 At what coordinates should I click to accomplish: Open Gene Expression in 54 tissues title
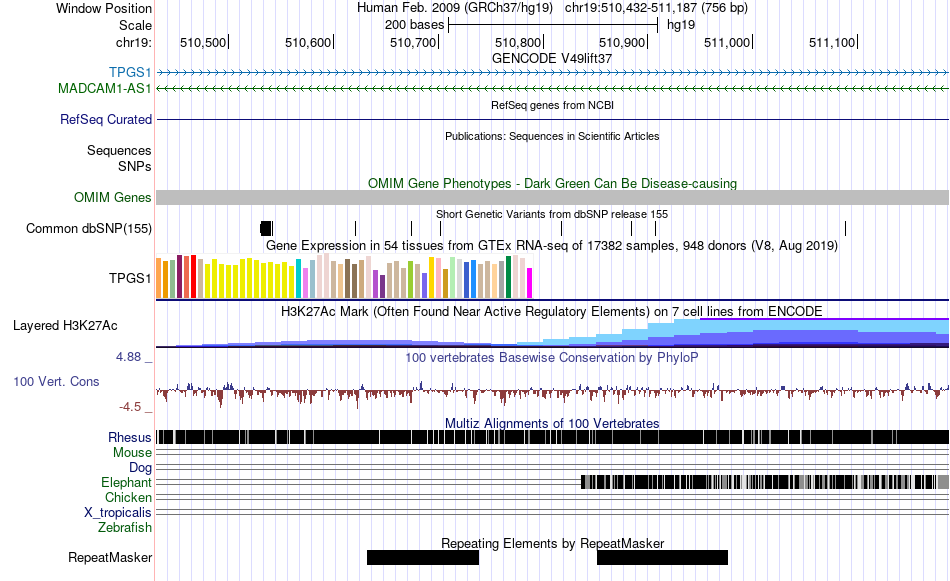[x=552, y=245]
